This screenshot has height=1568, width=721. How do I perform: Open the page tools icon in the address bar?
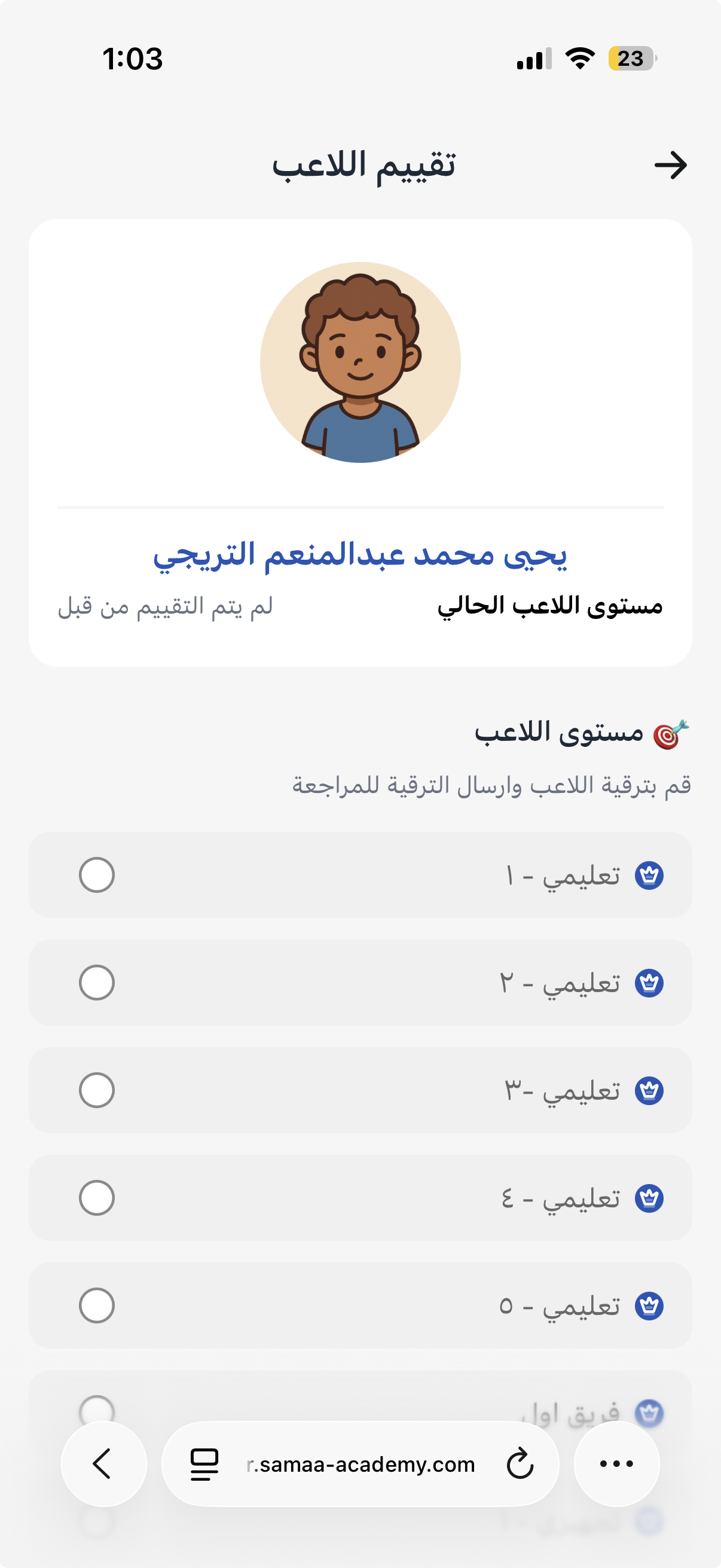coord(204,1464)
